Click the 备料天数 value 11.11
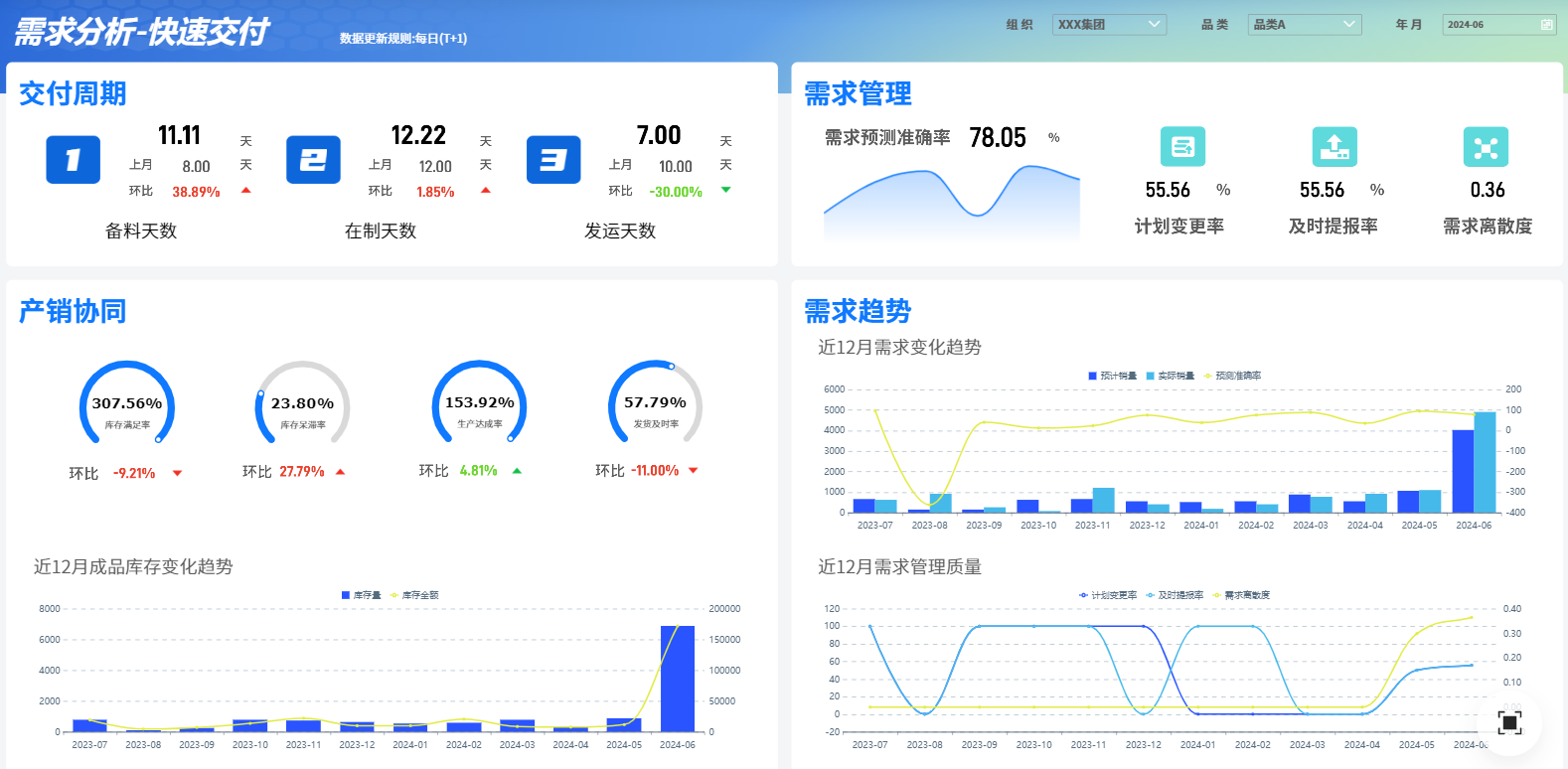The width and height of the screenshot is (1568, 769). pos(180,135)
